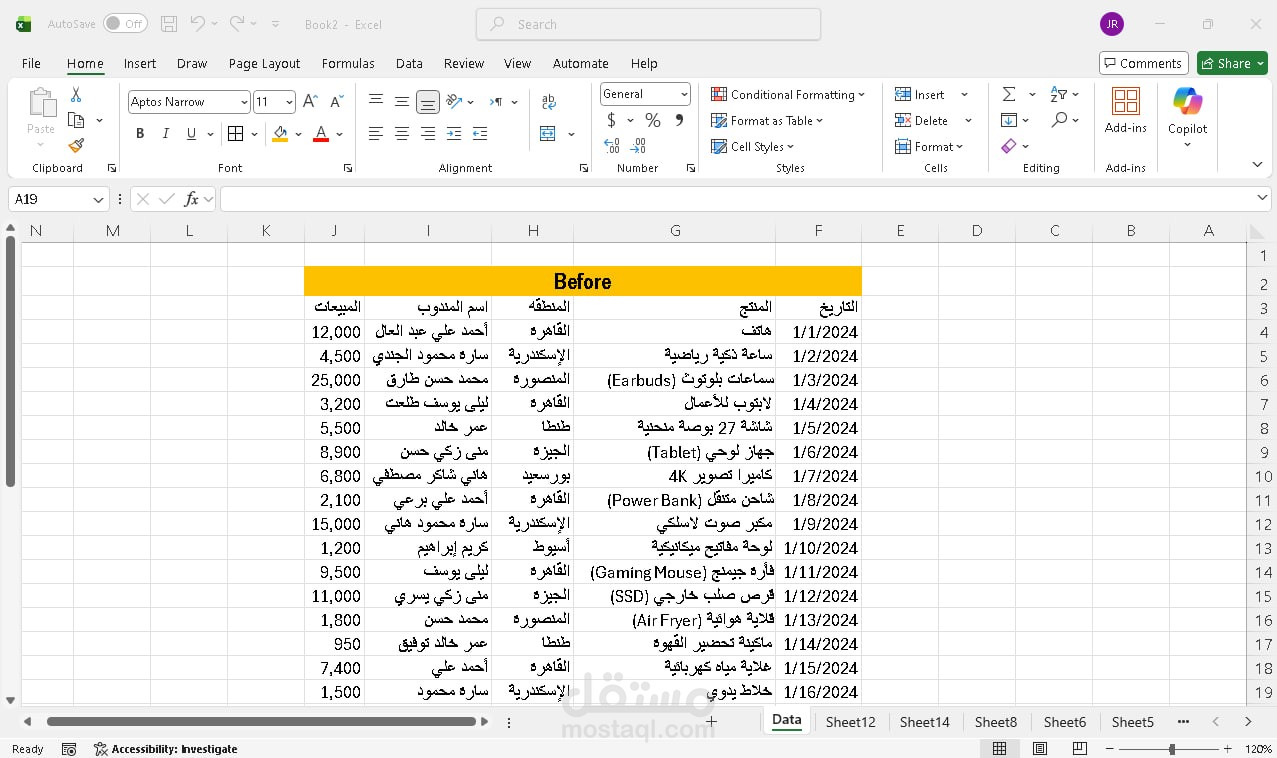Select the Sheet12 tab
The image size is (1277, 758).
850,721
